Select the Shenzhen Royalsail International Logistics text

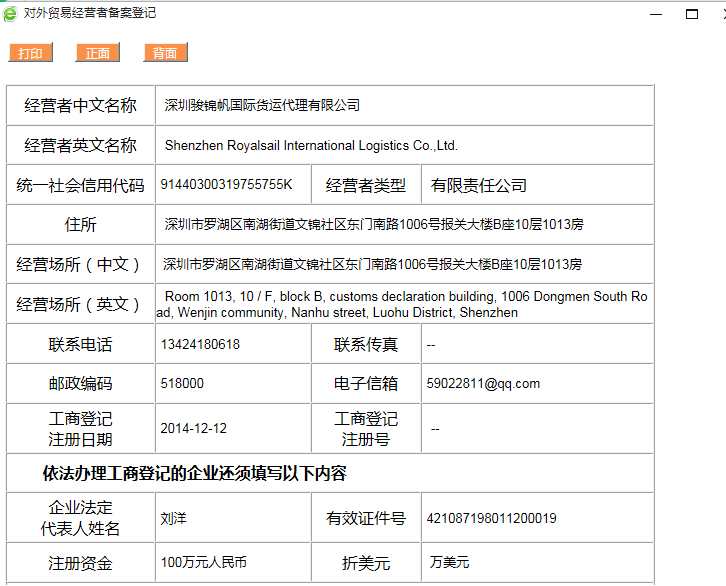[311, 145]
